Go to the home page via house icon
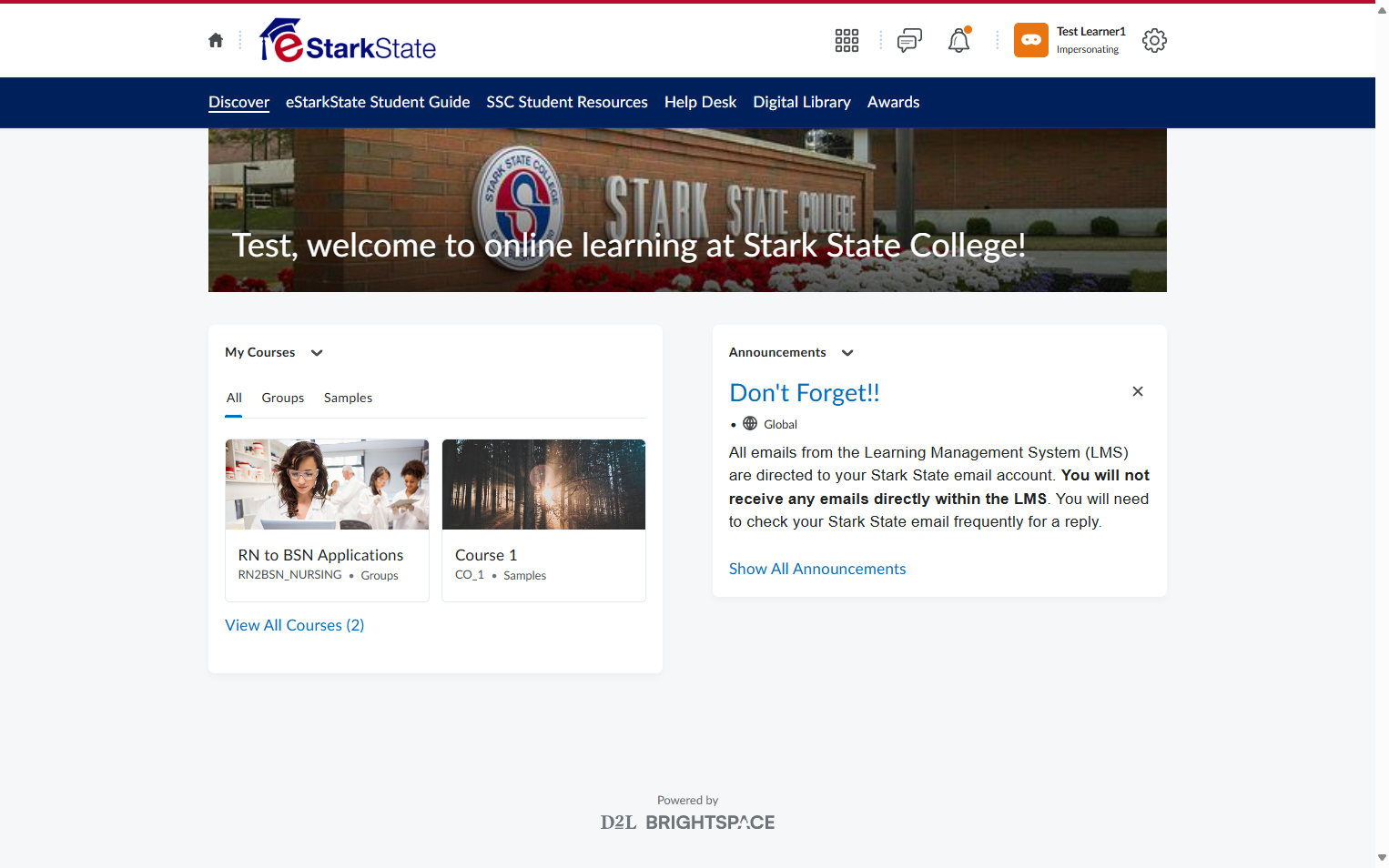The height and width of the screenshot is (868, 1389). tap(216, 40)
